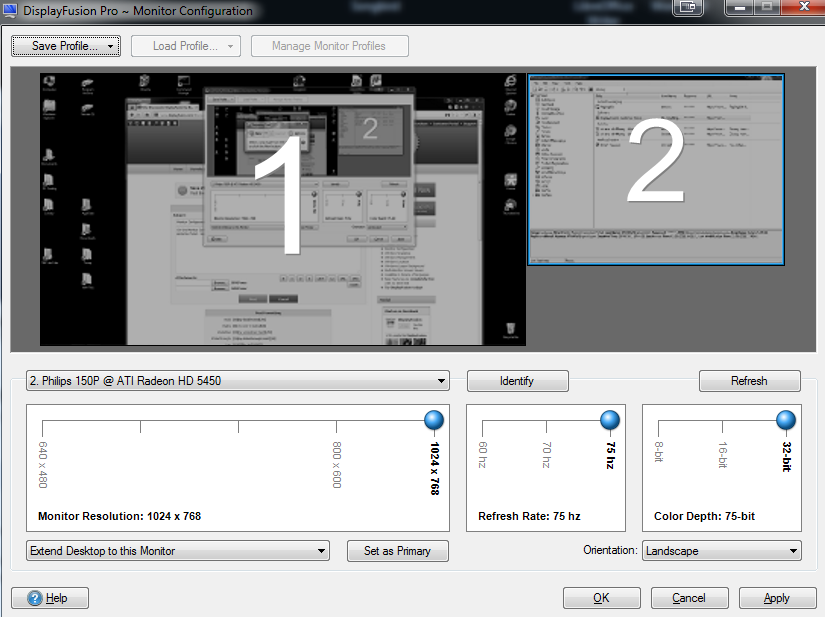Click the 640 x 480 resolution label
This screenshot has height=617, width=825.
(43, 465)
